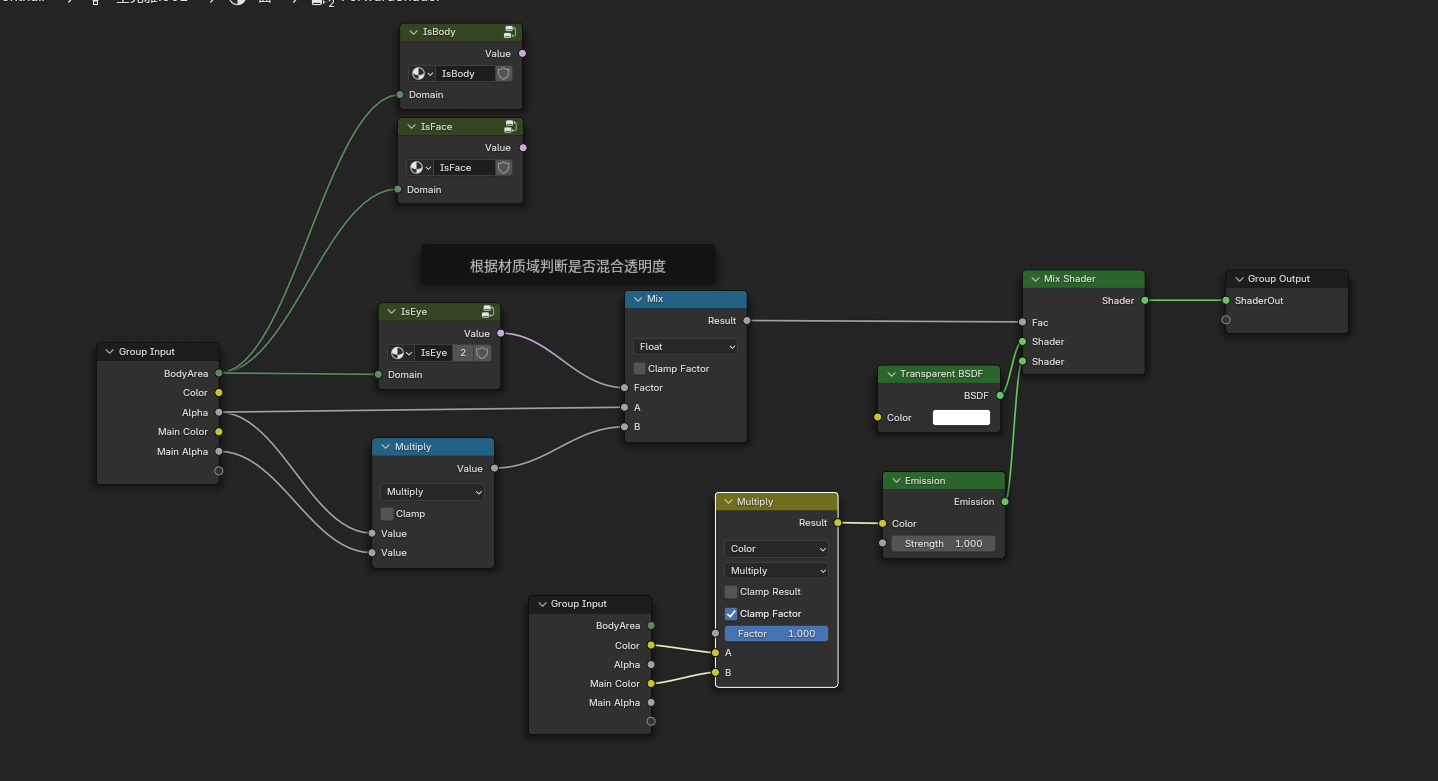Open the node tree browser in IsEye node
Image resolution: width=1438 pixels, height=781 pixels.
[x=400, y=353]
